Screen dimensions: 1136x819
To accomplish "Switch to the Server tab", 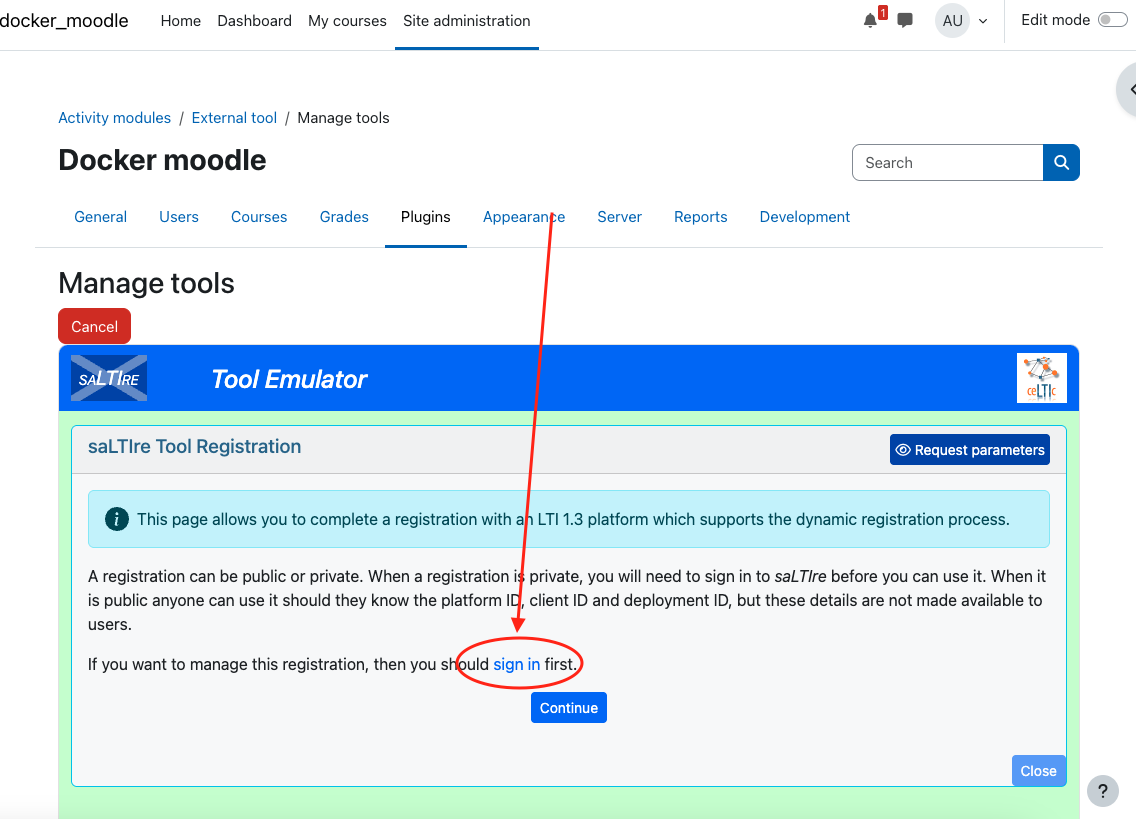I will 619,217.
